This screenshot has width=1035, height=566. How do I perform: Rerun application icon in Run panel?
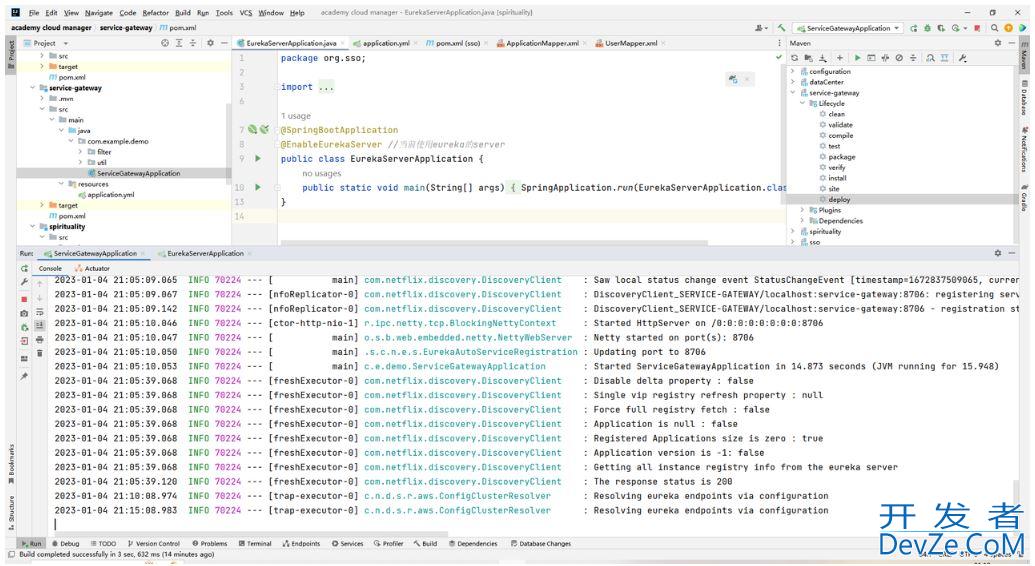point(24,269)
